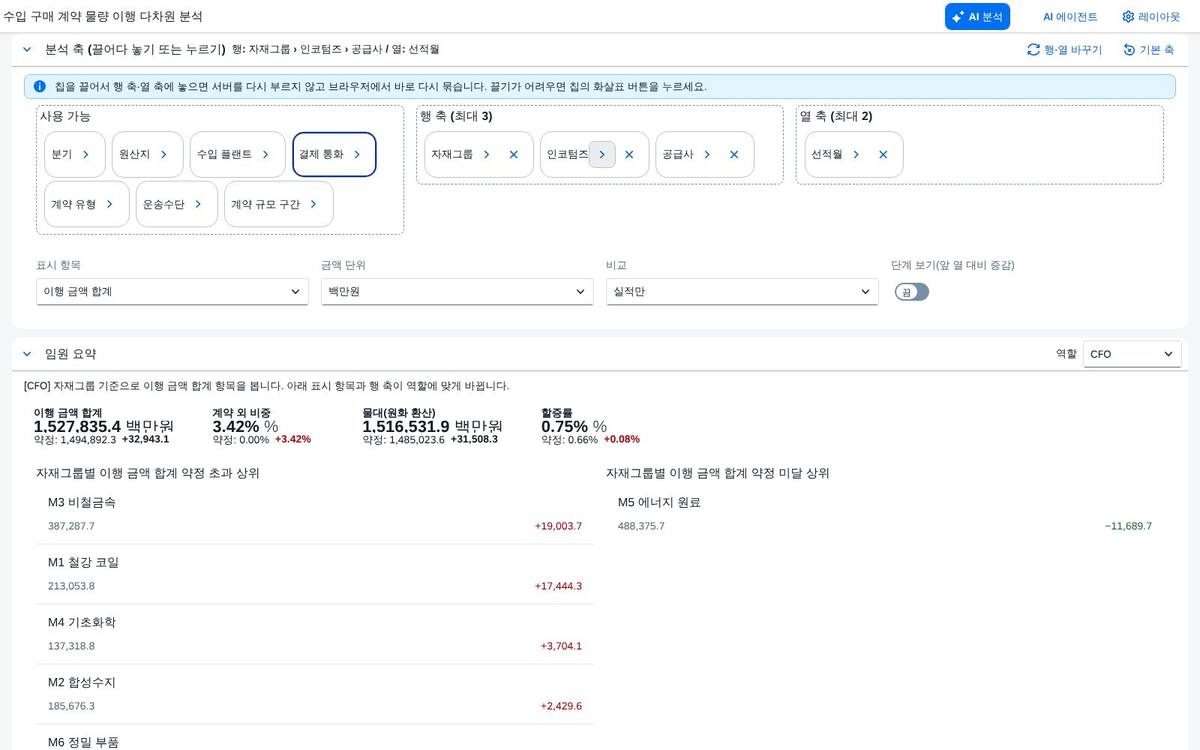The width and height of the screenshot is (1200, 750).
Task: Click the +2,429.6 variance value
Action: pos(561,706)
